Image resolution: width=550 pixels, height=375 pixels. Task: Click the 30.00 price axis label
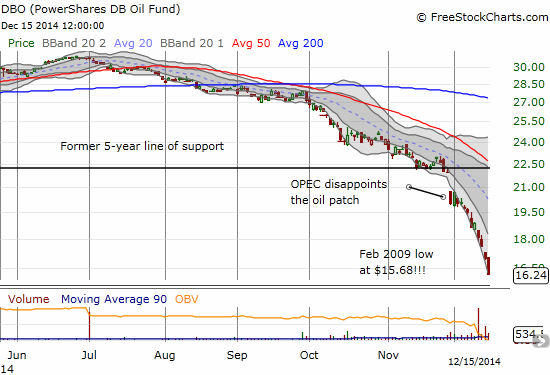529,67
